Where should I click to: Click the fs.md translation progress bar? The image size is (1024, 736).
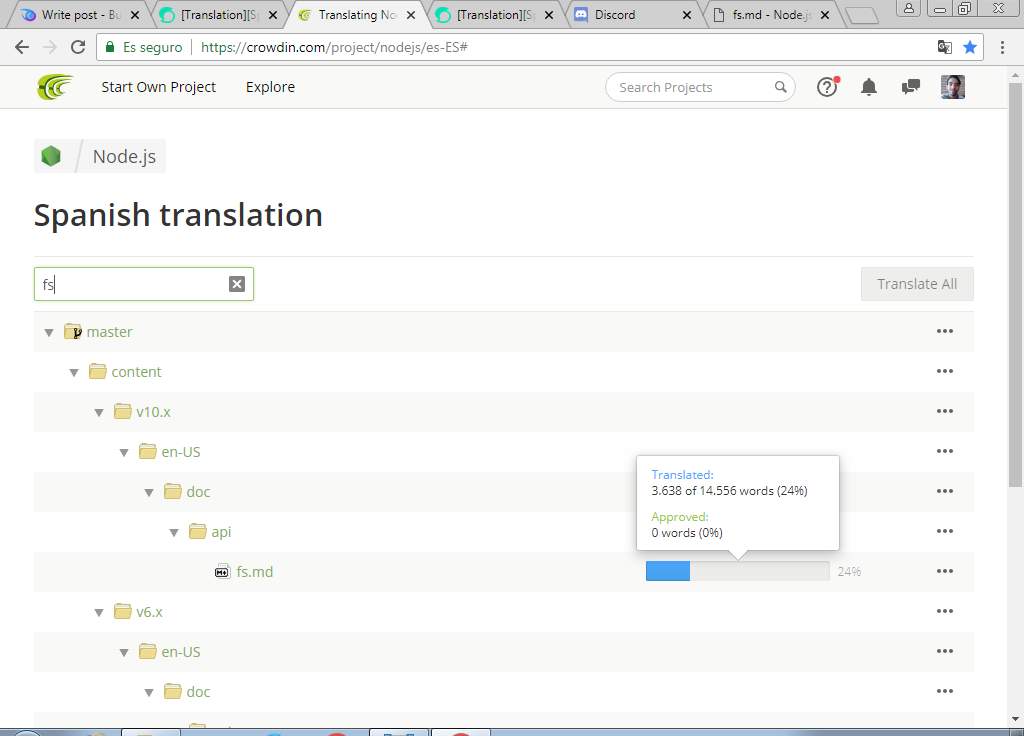(x=737, y=571)
